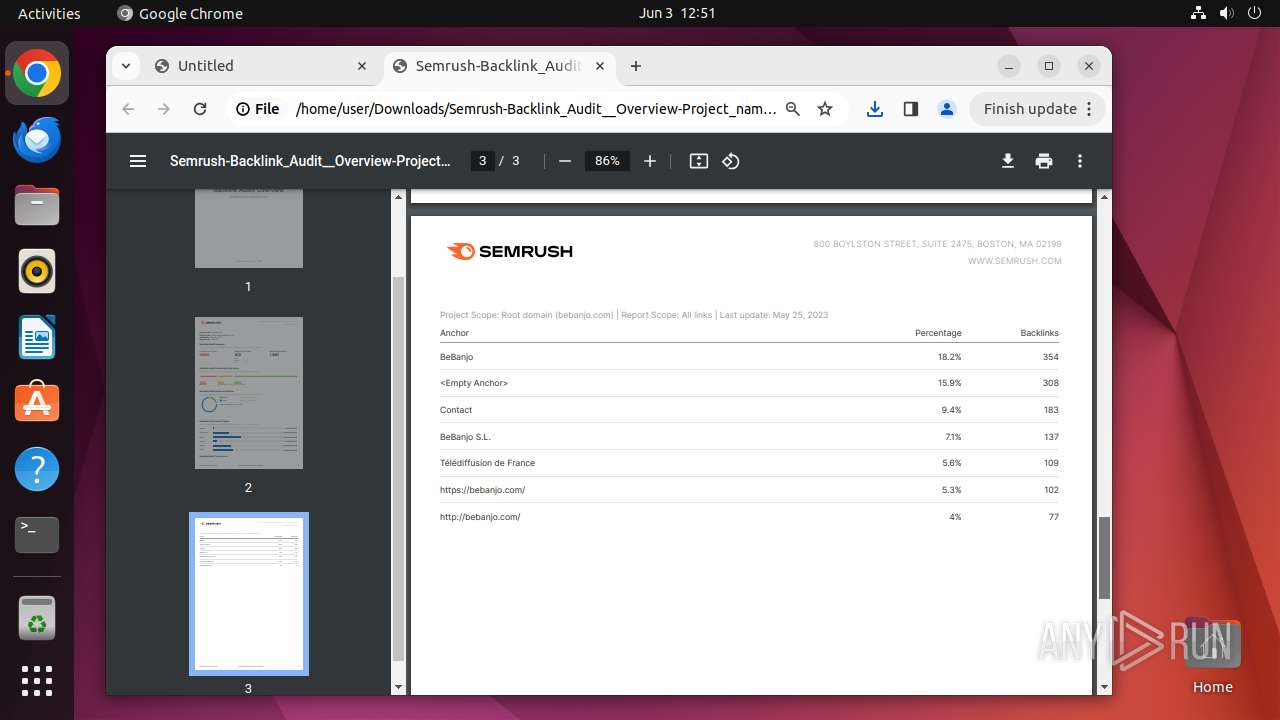Expand the tab search dropdown arrow
1280x720 pixels.
(126, 66)
